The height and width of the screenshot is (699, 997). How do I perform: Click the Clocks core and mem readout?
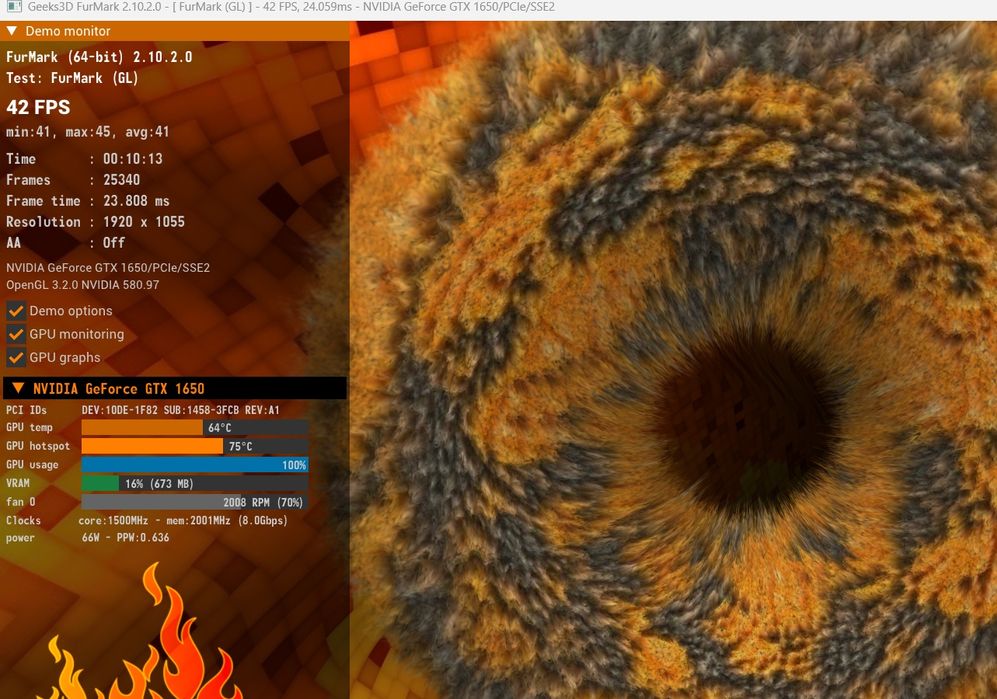(x=183, y=520)
